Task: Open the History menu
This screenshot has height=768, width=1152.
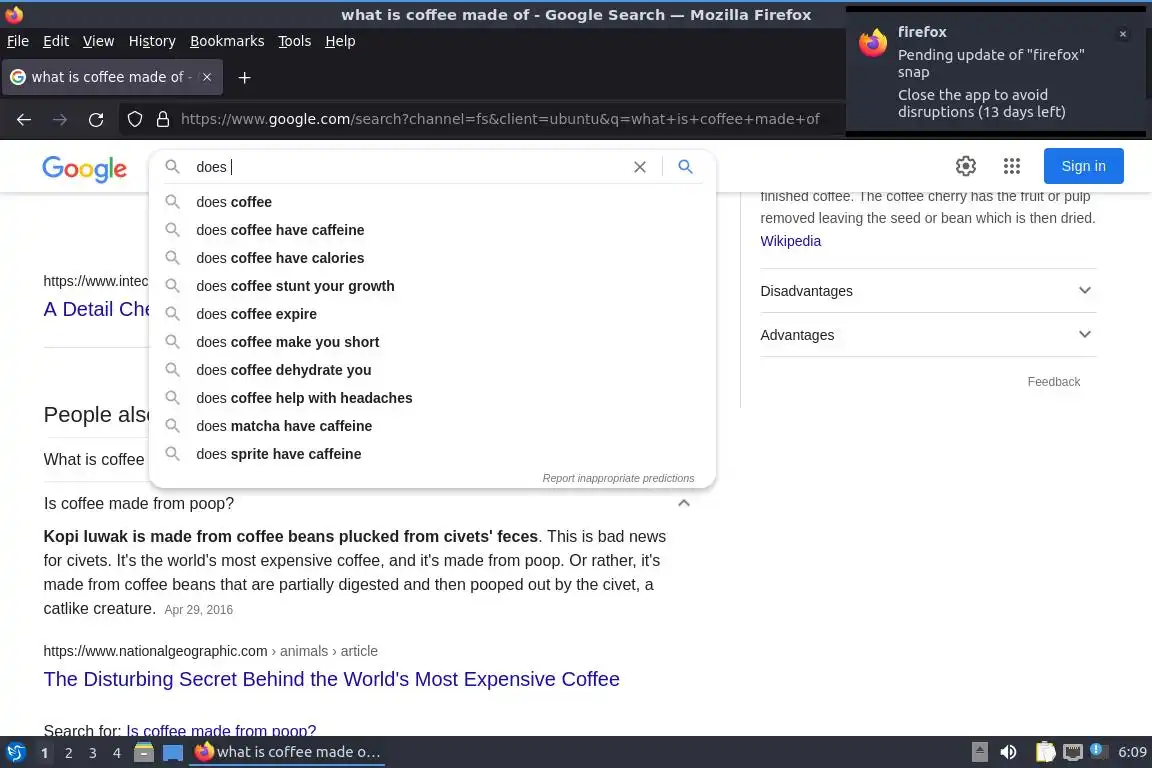Action: coord(152,41)
